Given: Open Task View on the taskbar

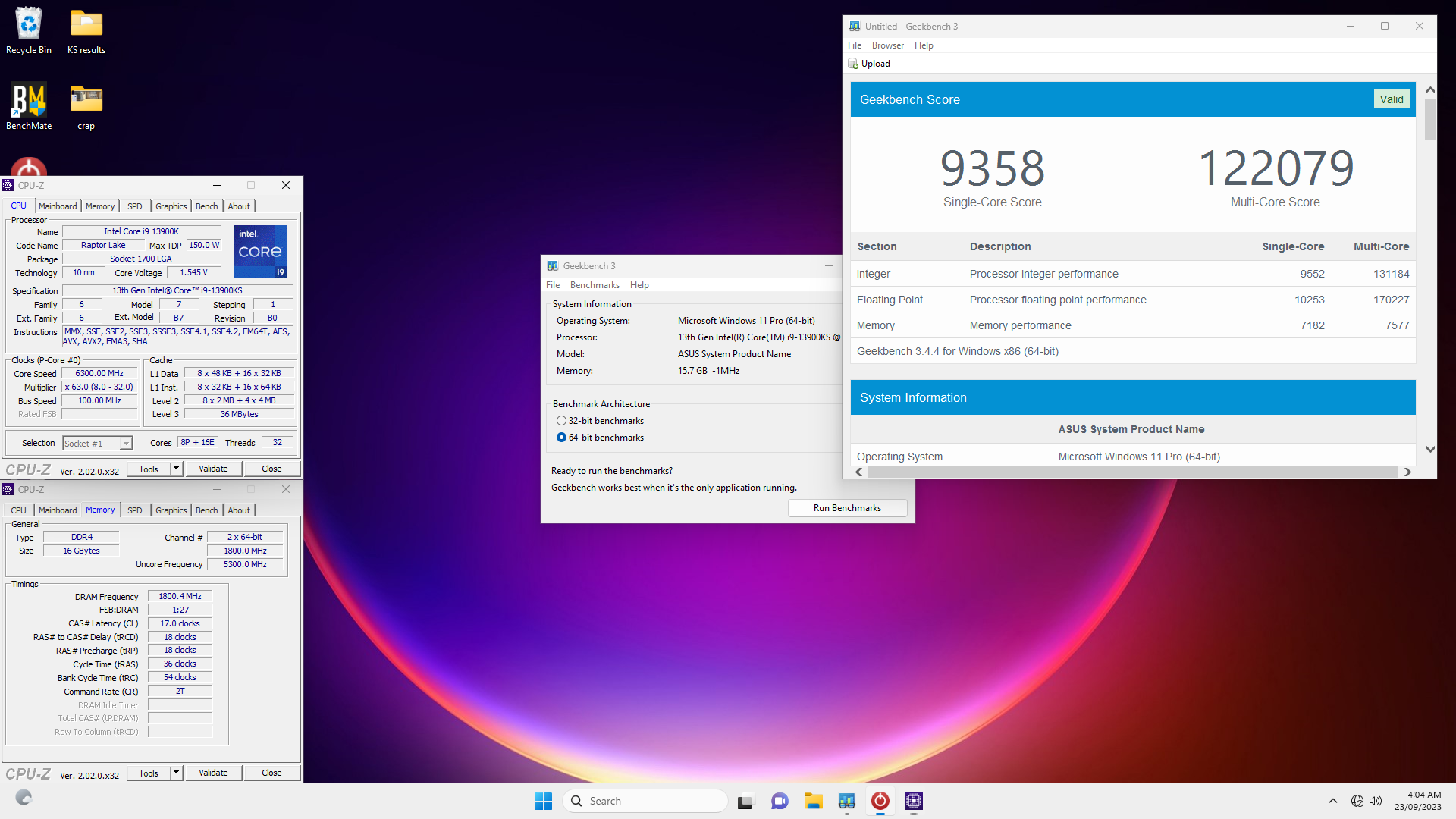Looking at the screenshot, I should (x=745, y=801).
